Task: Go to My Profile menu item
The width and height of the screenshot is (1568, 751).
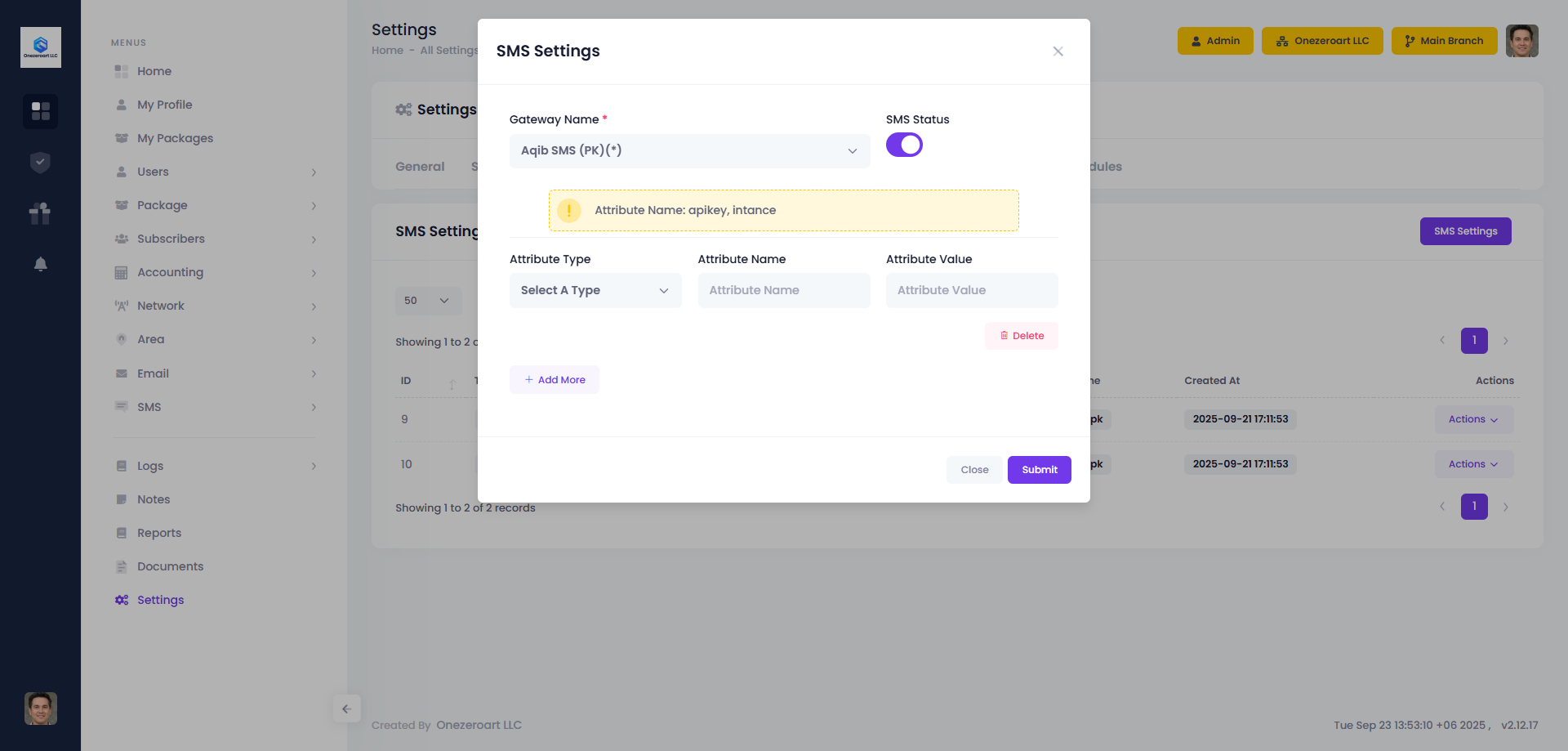Action: point(164,105)
